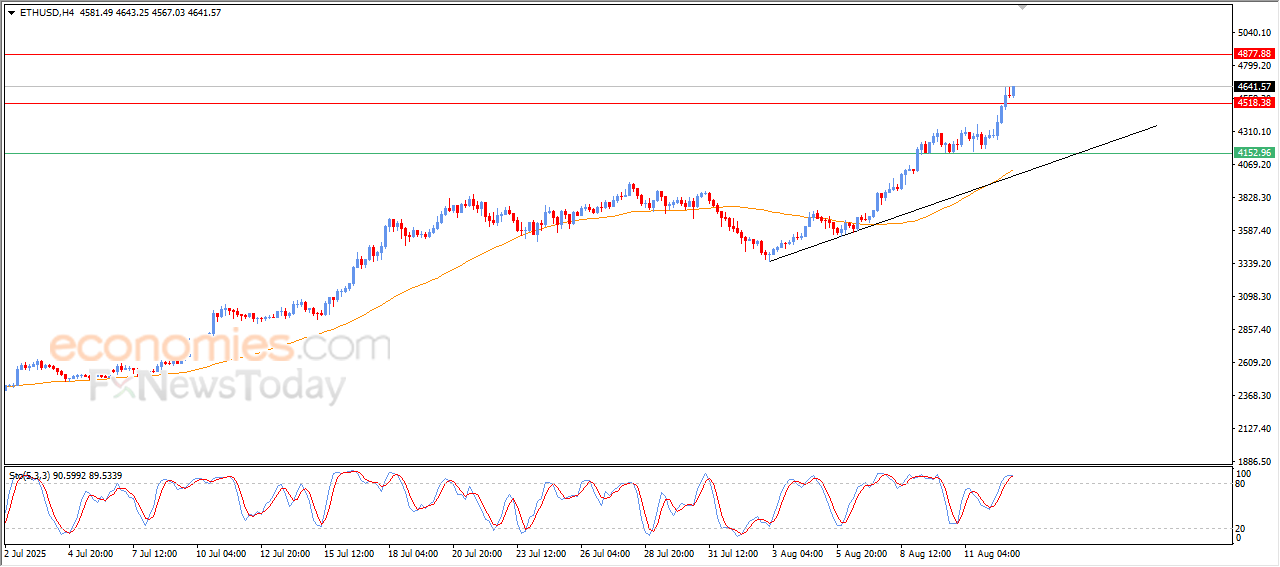This screenshot has width=1280, height=567.
Task: Click the gray chart shift marker triangle
Action: coord(1023,7)
